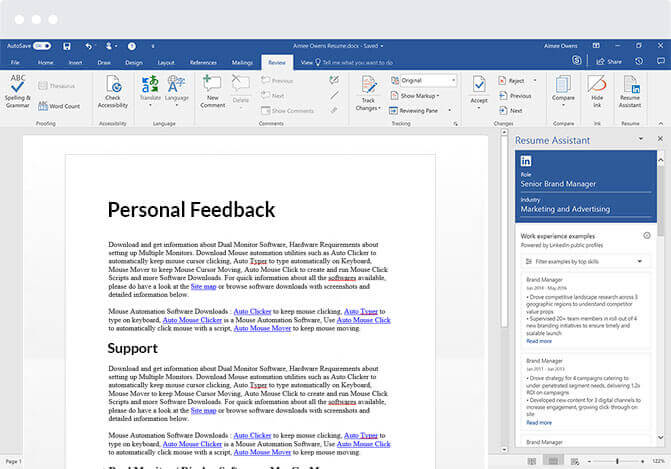Switch to the References tab
Image resolution: width=671 pixels, height=469 pixels.
[x=203, y=62]
